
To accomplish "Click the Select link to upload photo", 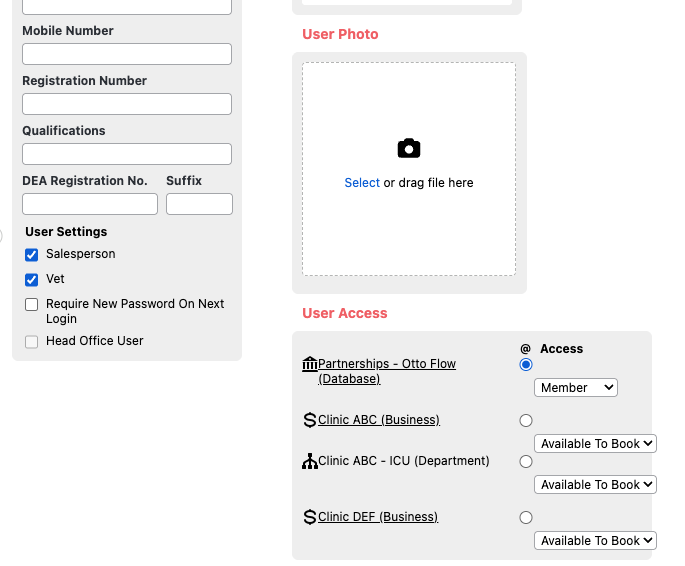I will point(361,183).
